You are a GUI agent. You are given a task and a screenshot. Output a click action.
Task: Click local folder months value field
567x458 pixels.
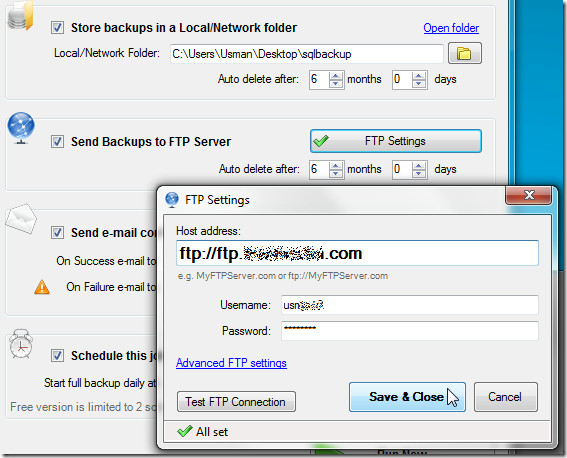(x=319, y=80)
